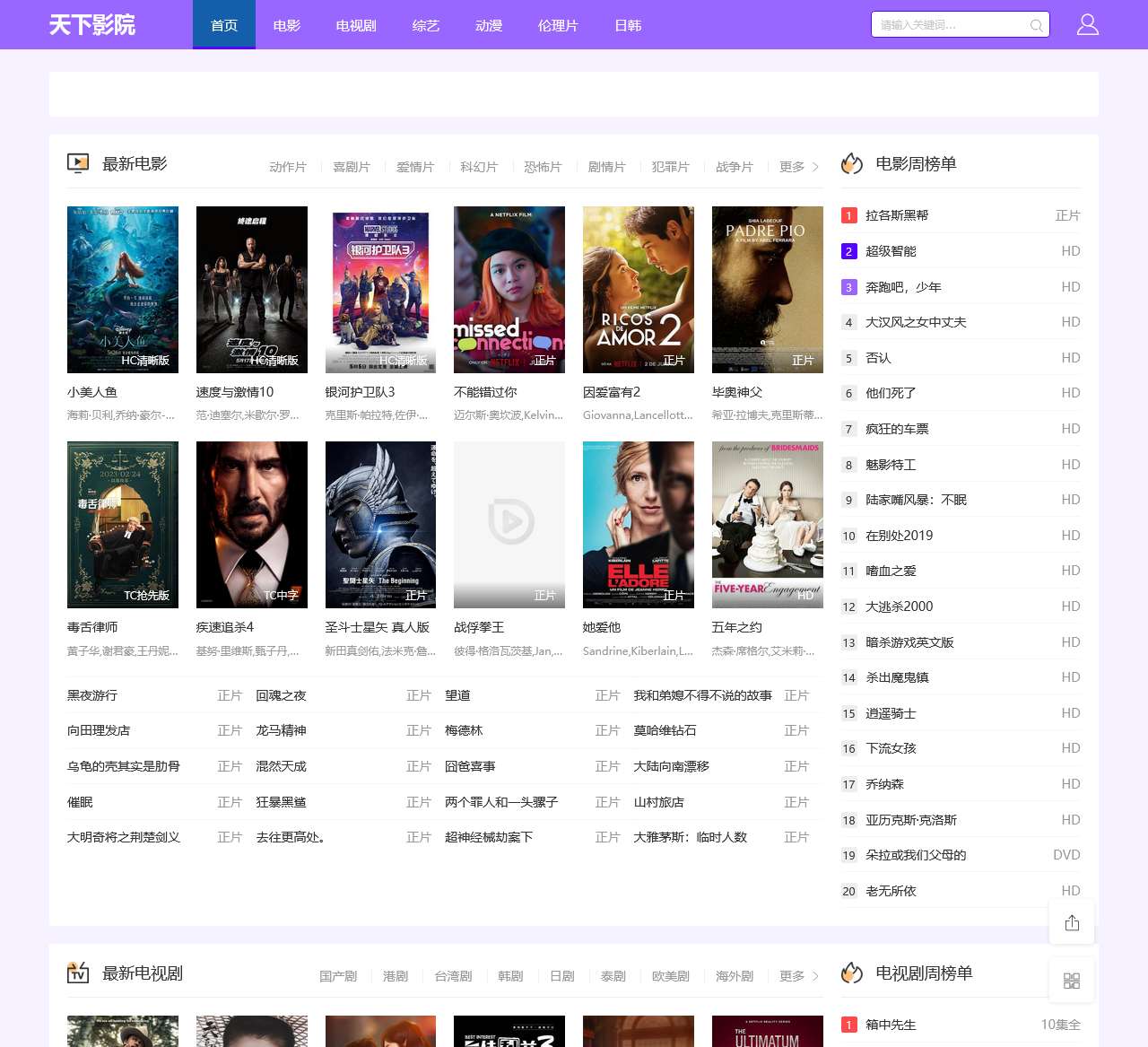Click the 最新电影 section icon
1148x1047 pixels.
[78, 163]
